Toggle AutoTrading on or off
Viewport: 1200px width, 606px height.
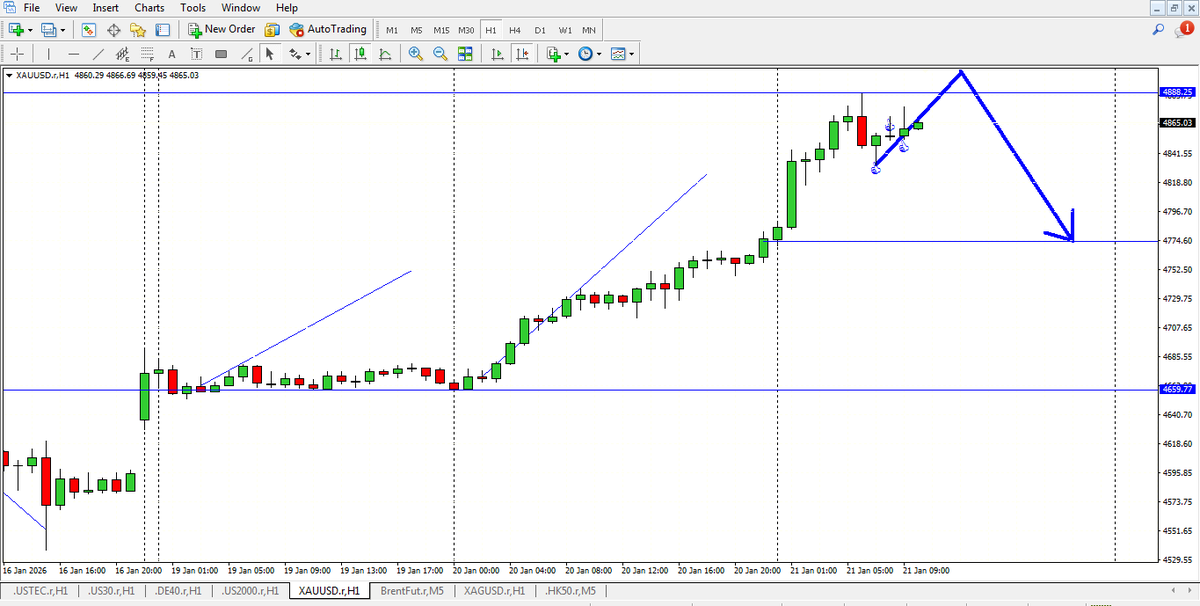click(328, 29)
